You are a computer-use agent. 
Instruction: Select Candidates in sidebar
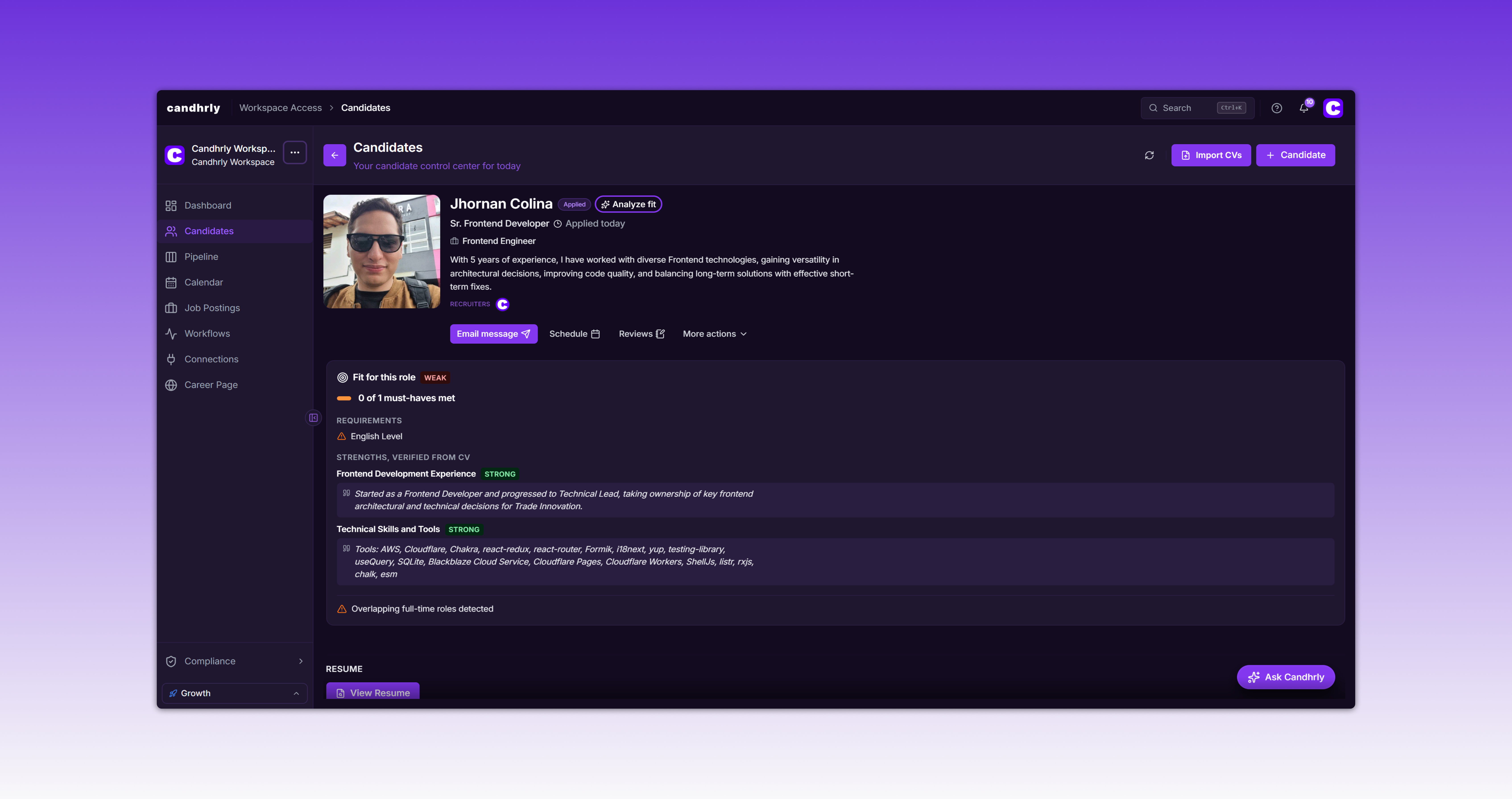pos(235,231)
